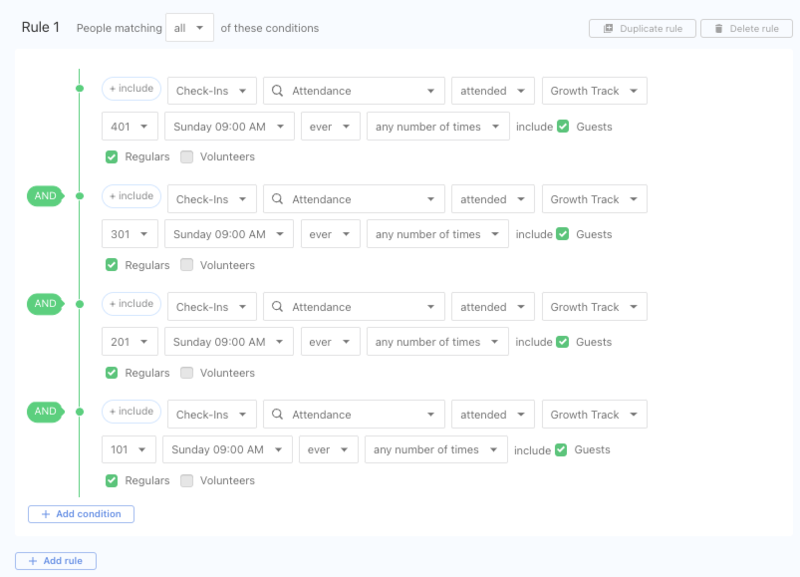Open the Check-Ins dropdown in last condition
The width and height of the screenshot is (800, 577).
(x=211, y=415)
